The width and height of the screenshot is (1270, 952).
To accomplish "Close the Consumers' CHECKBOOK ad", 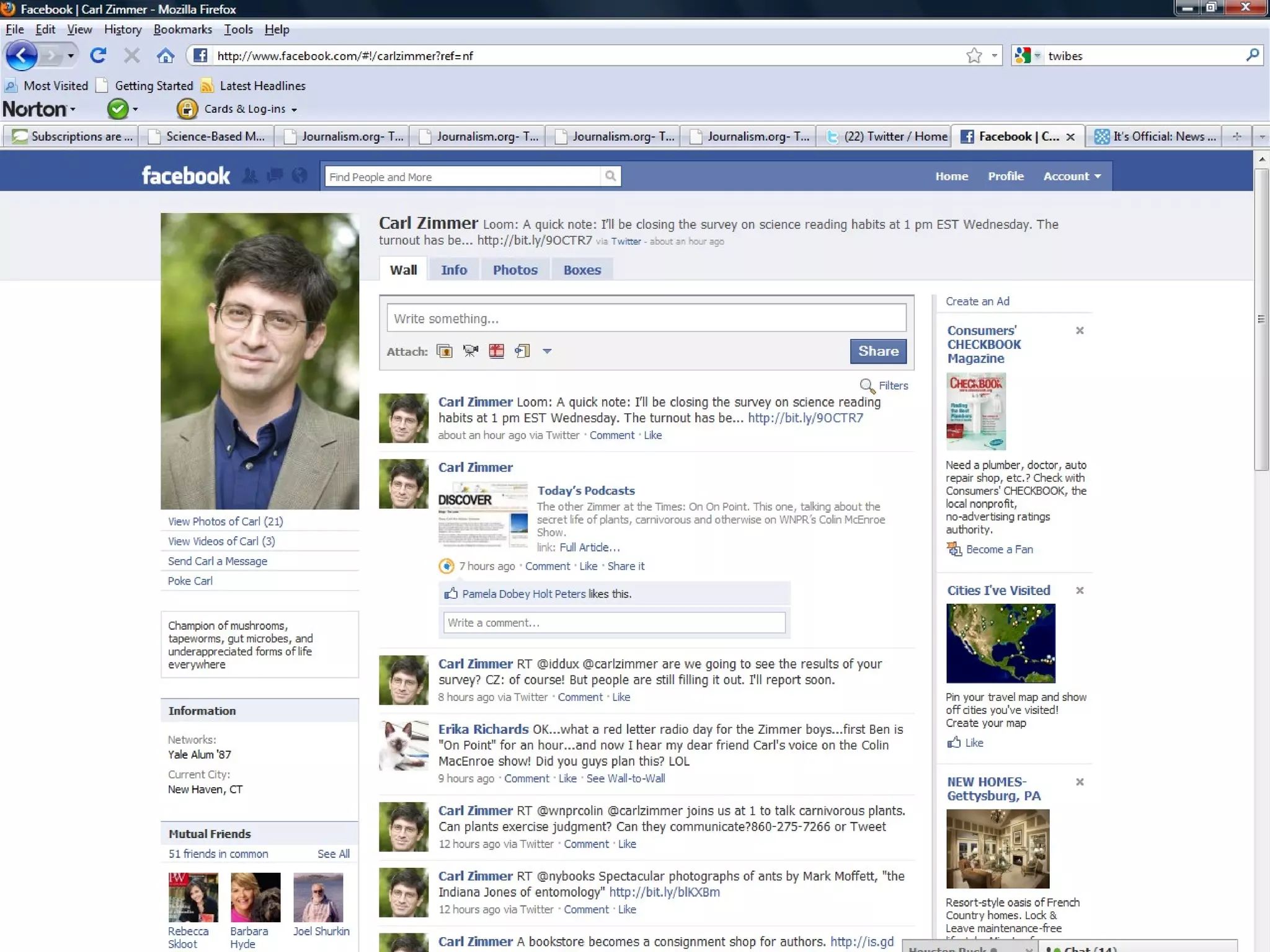I will (x=1080, y=331).
